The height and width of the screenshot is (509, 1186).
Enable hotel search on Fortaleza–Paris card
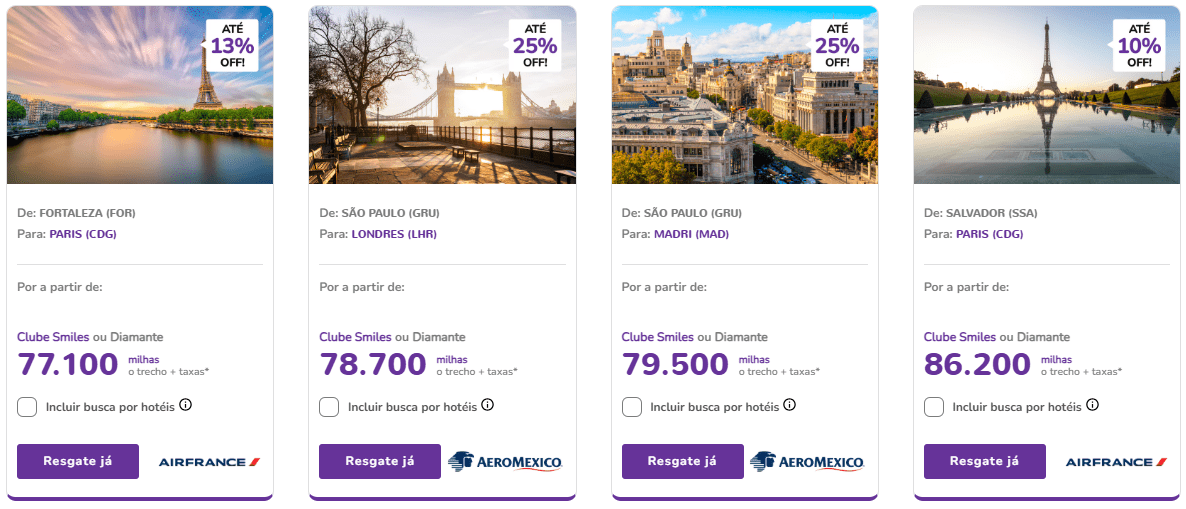[x=28, y=407]
